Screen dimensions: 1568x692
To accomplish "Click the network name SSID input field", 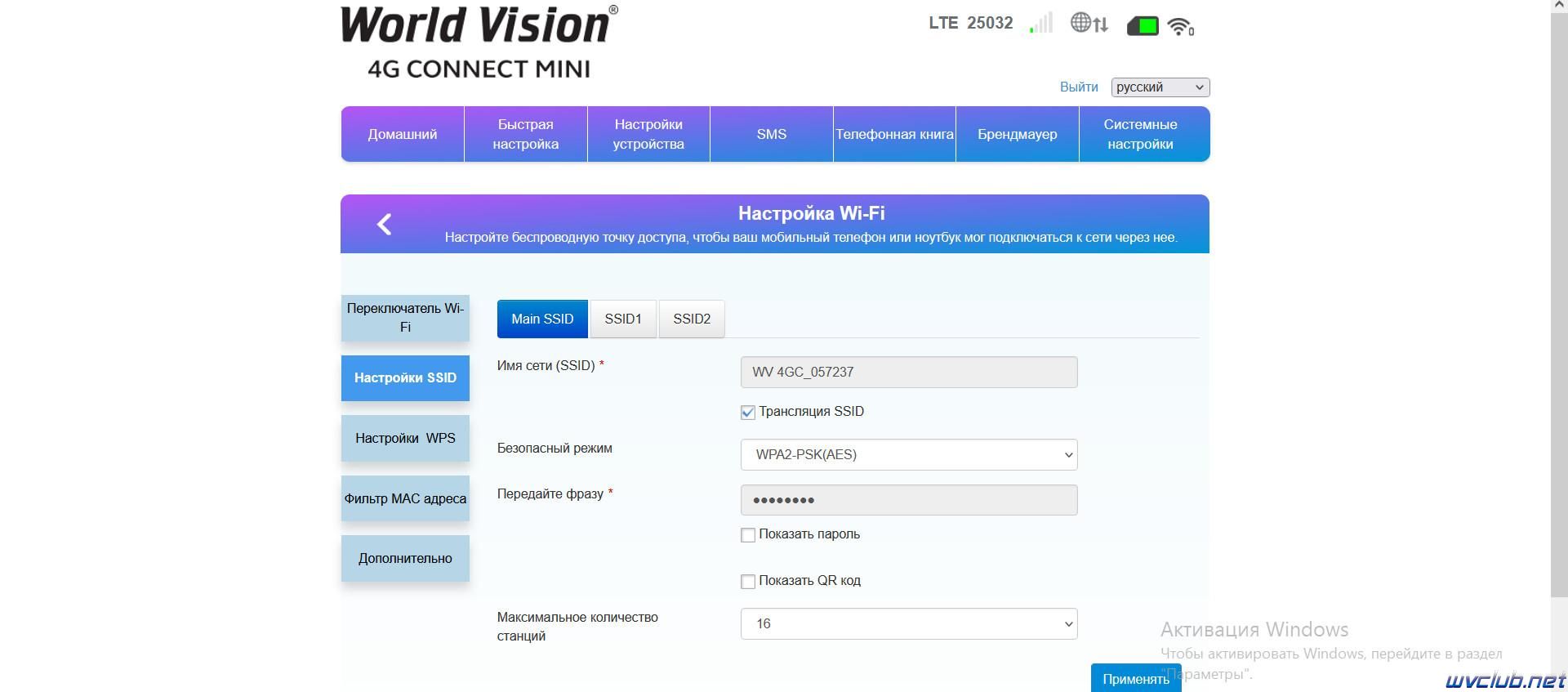I will point(909,373).
